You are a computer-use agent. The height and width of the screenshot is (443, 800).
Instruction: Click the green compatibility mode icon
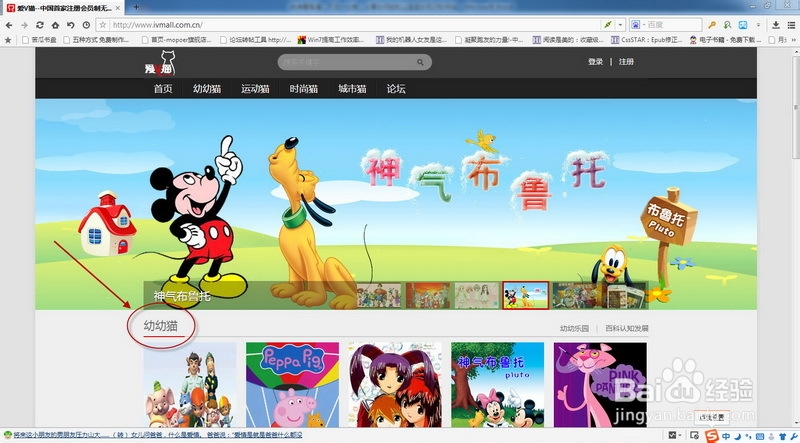(x=607, y=24)
